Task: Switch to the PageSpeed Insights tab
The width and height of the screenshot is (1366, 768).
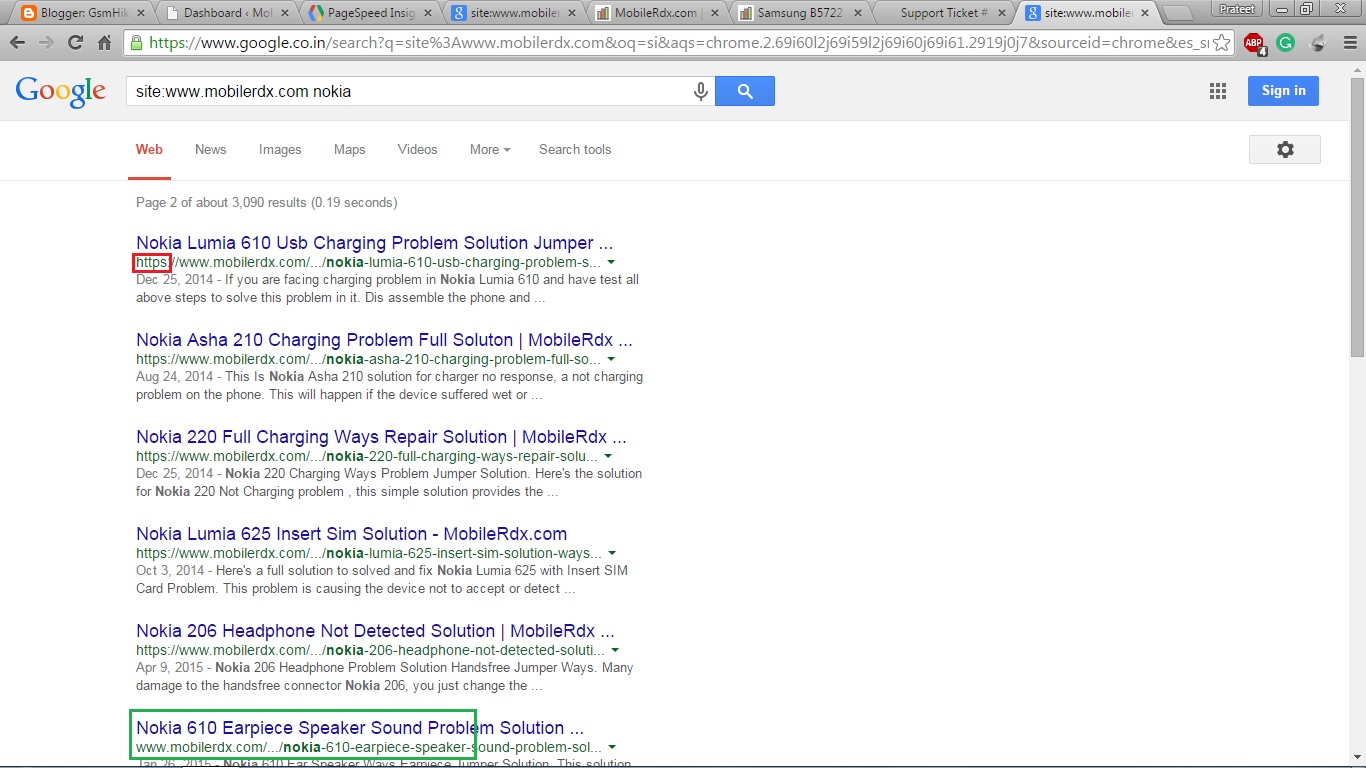Action: (368, 13)
